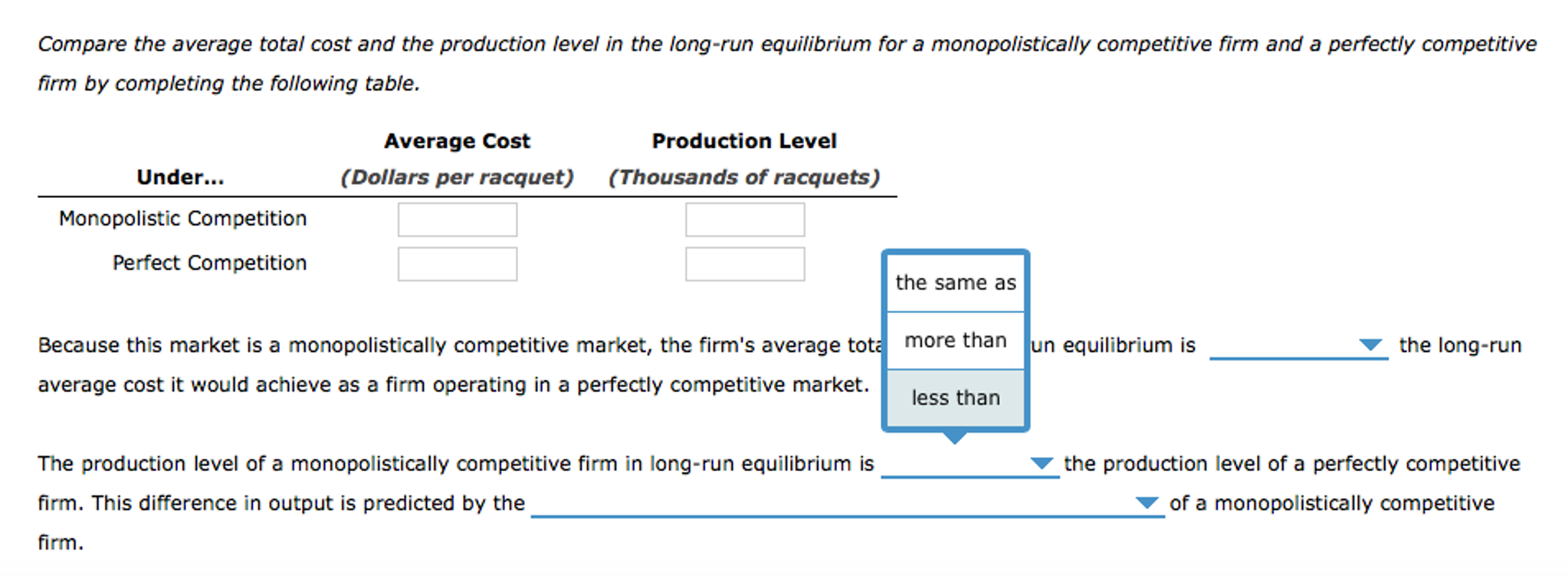Select "more than" from the open dropdown
Viewport: 1568px width, 576px height.
[956, 340]
